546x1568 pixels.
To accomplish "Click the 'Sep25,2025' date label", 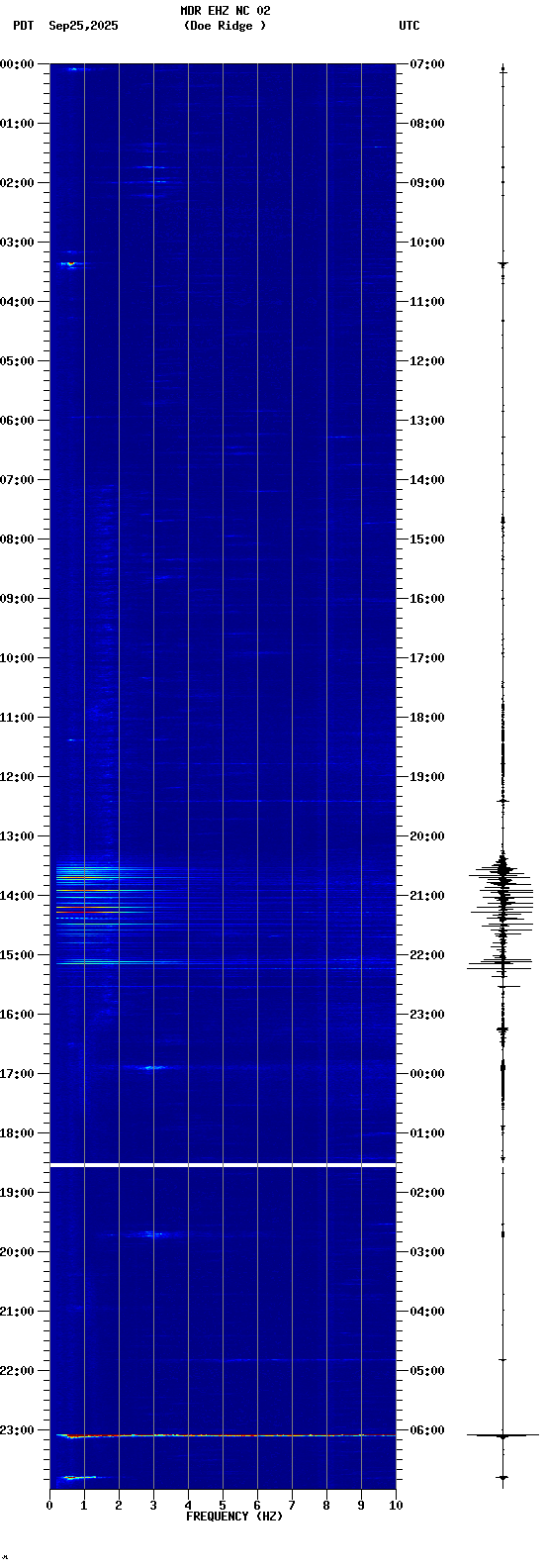I will pos(83,26).
